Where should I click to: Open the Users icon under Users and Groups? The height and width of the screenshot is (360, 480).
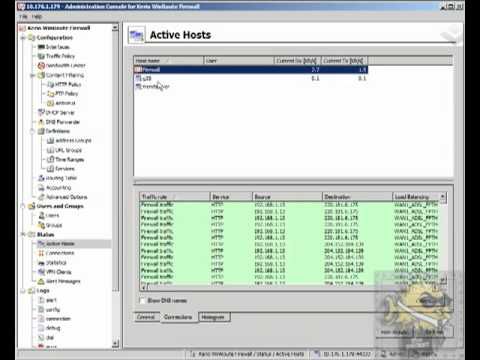[x=41, y=216]
